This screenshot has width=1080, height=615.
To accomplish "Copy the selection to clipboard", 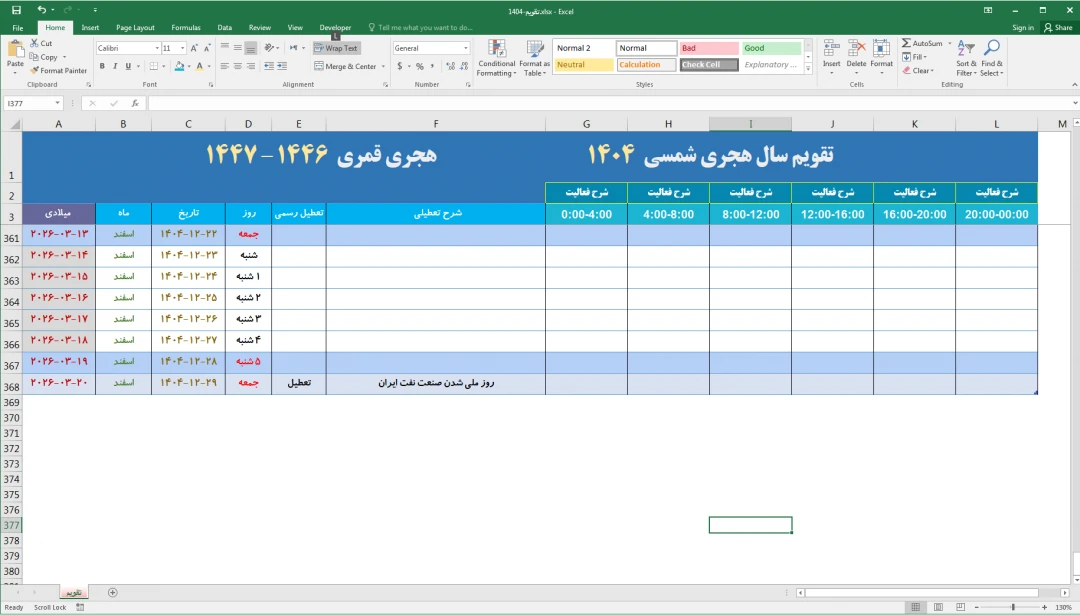I will coord(43,57).
